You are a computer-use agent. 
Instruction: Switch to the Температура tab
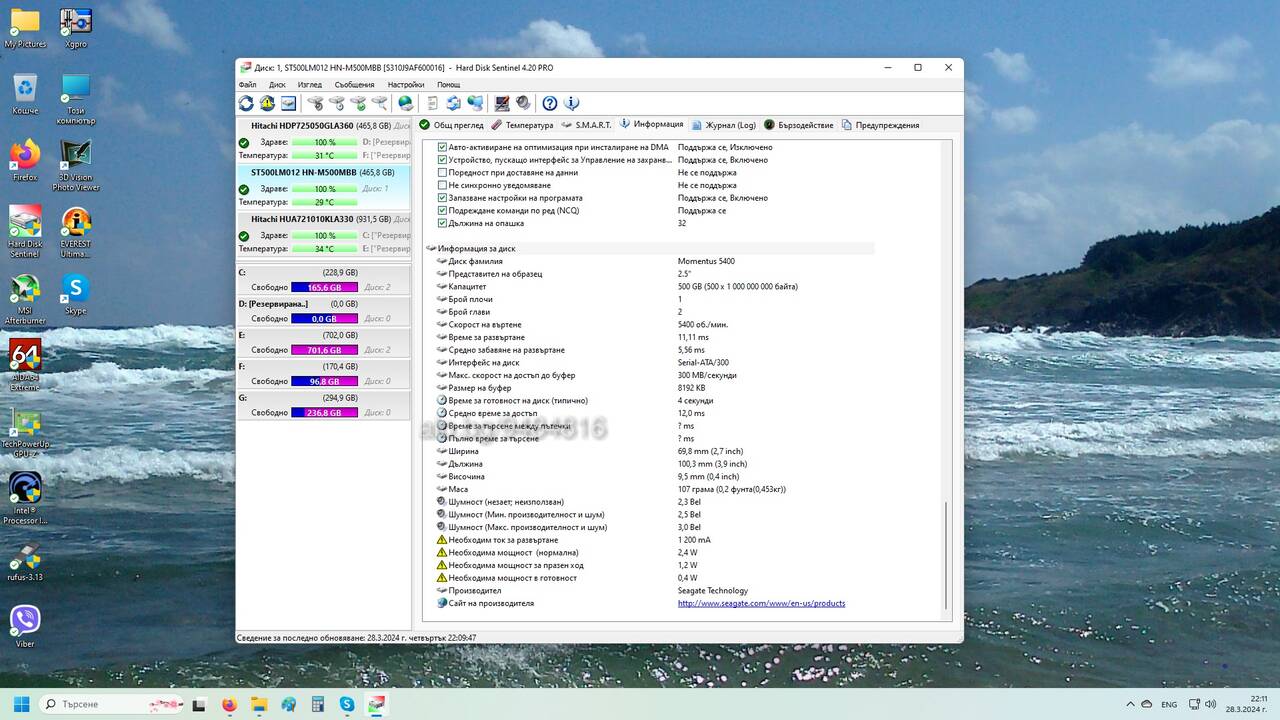pyautogui.click(x=521, y=125)
